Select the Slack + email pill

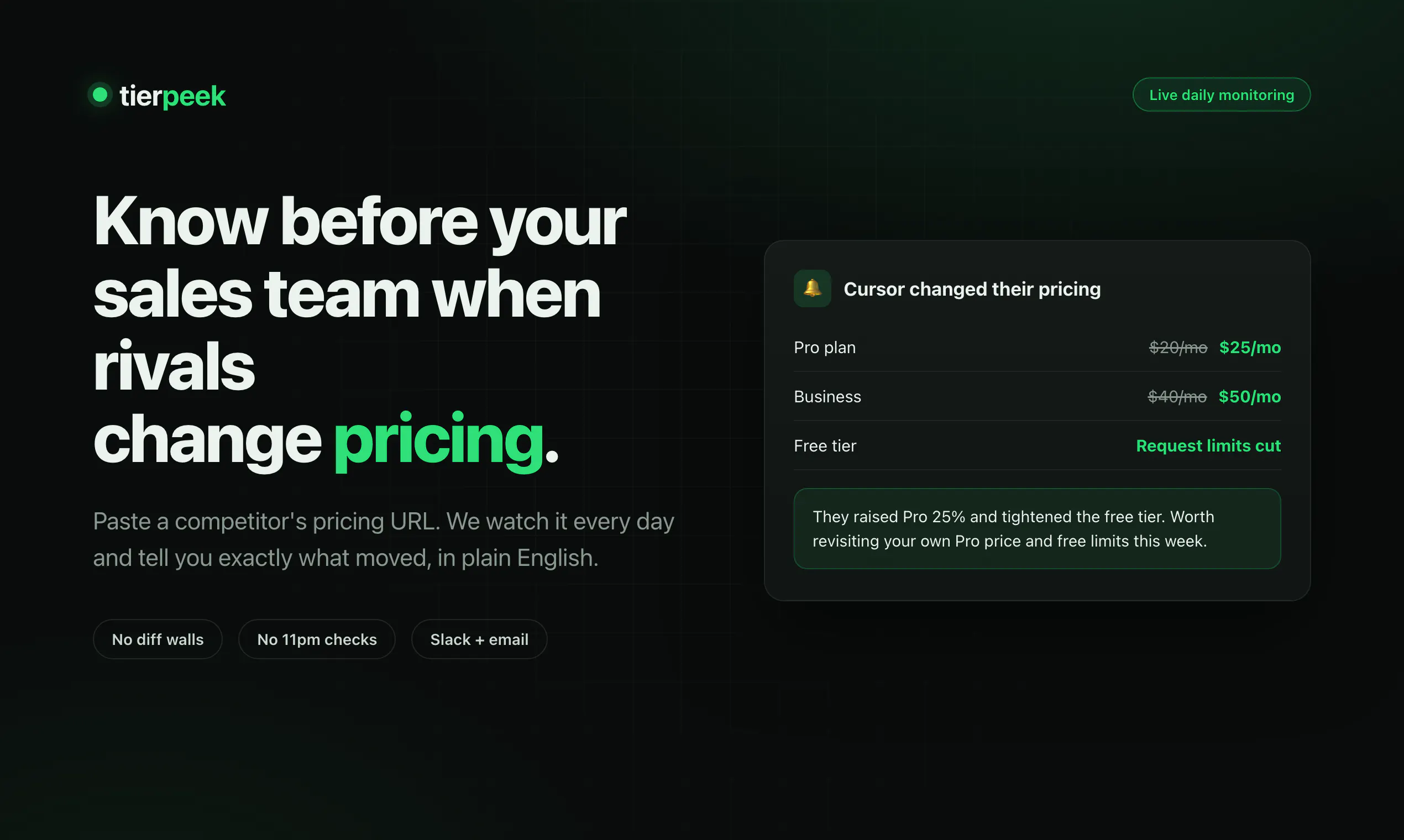point(479,639)
